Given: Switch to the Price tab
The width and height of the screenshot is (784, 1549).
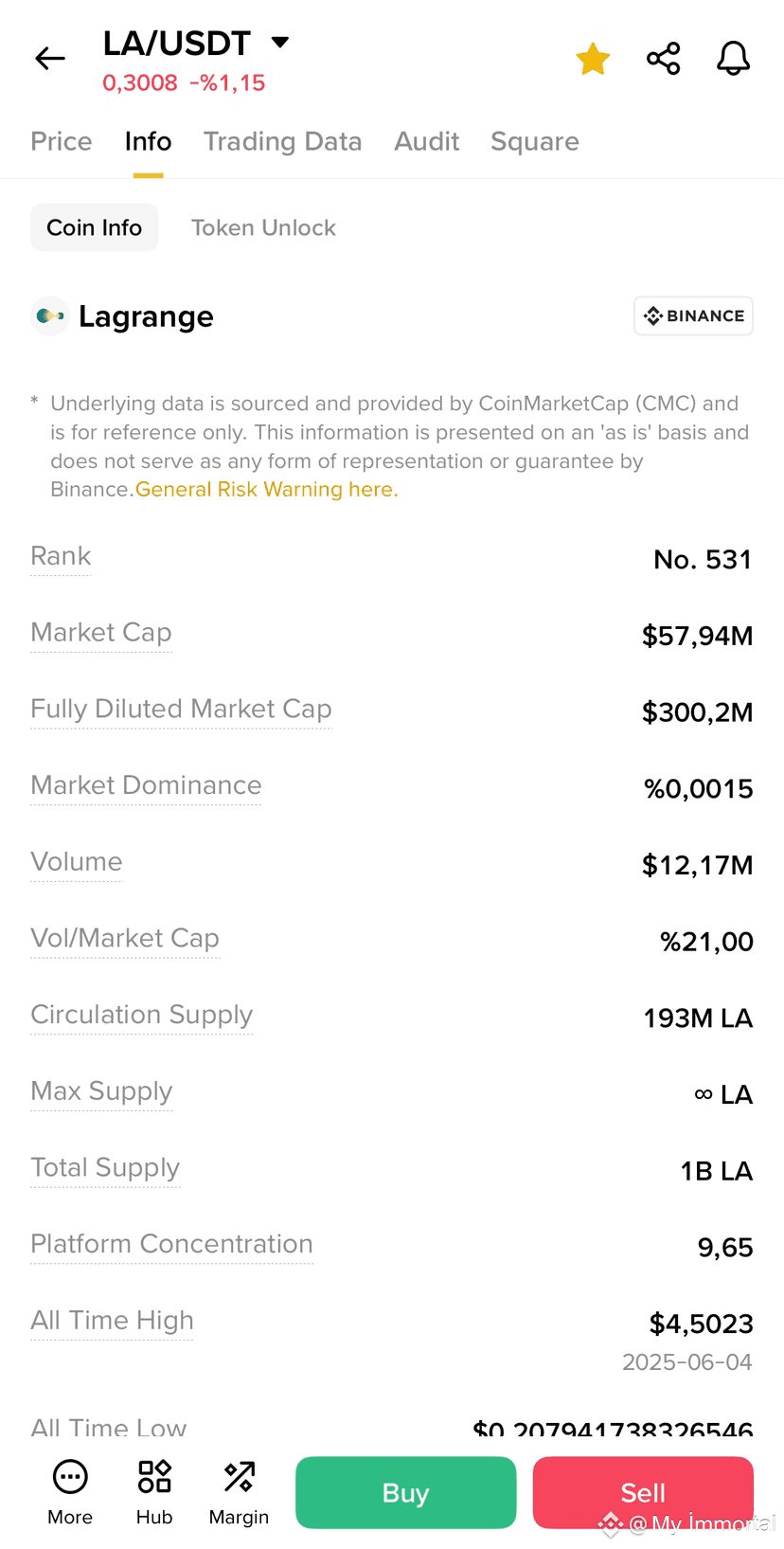Looking at the screenshot, I should [x=62, y=141].
